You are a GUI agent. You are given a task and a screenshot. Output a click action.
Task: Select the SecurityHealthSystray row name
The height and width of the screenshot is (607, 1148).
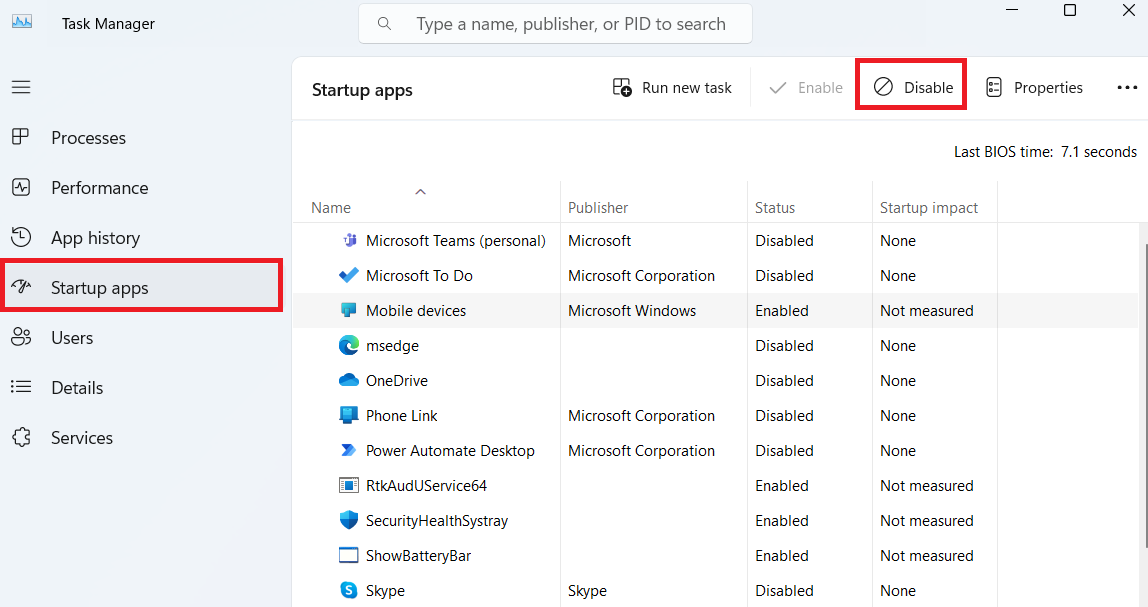pos(436,521)
